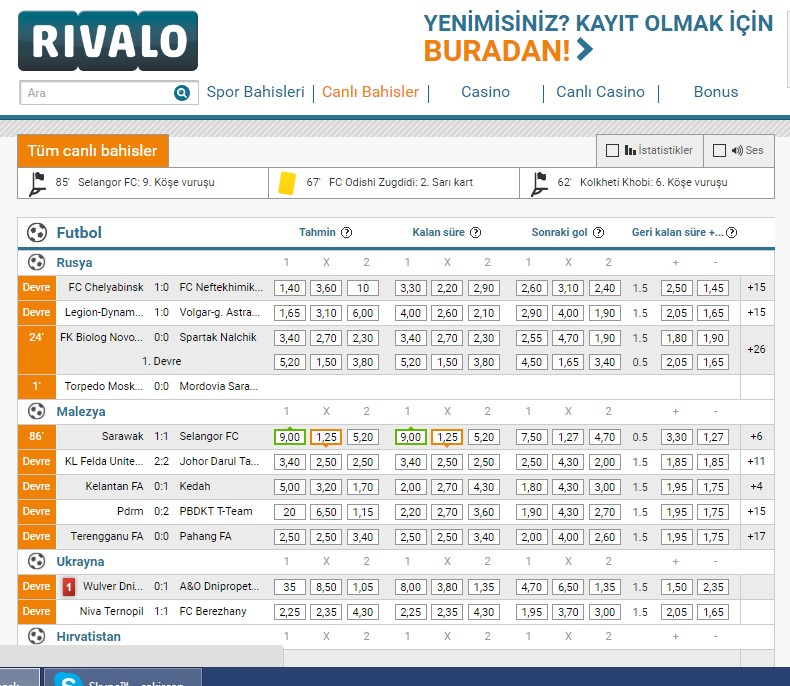This screenshot has width=790, height=686.
Task: Open the Spor Bahisleri menu
Action: click(x=255, y=92)
